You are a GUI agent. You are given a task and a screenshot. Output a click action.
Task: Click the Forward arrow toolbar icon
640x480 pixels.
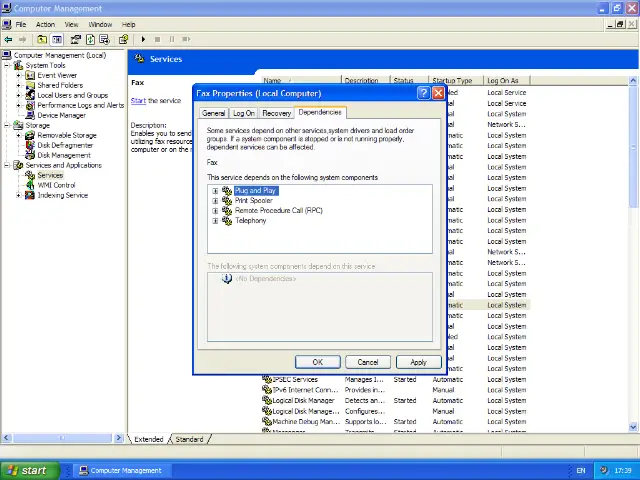tap(22, 40)
